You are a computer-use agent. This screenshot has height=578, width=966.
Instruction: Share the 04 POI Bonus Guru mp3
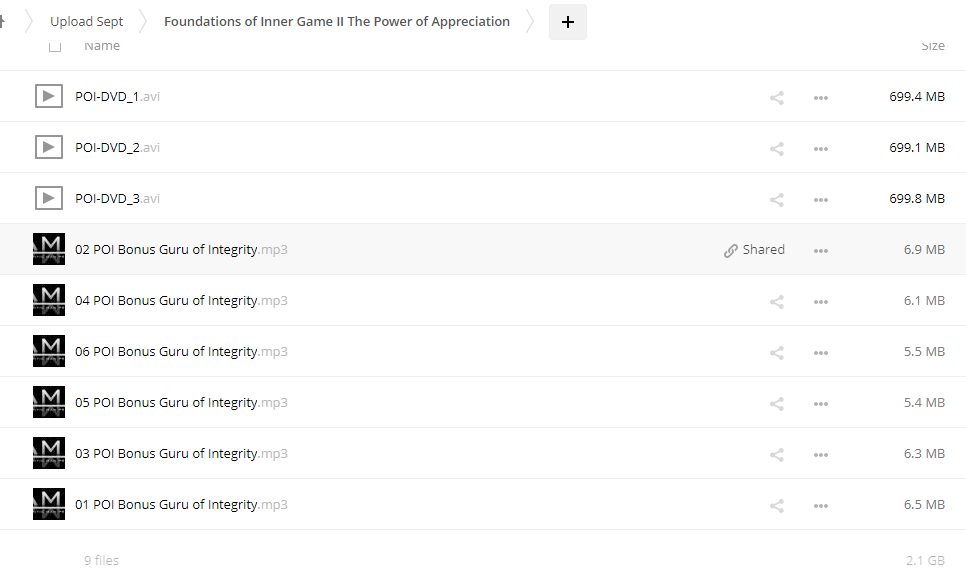776,301
